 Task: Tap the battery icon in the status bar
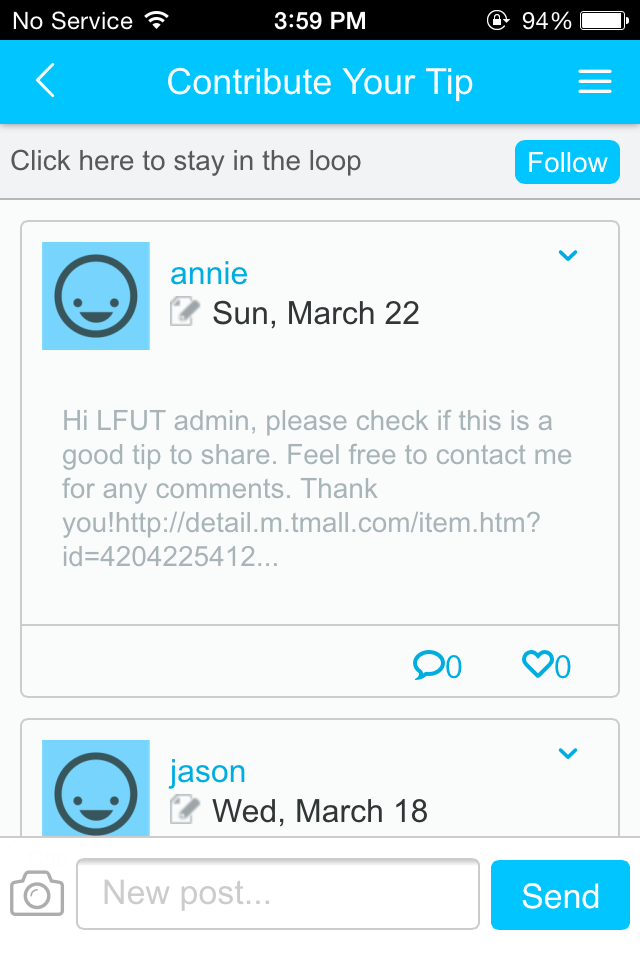click(603, 20)
